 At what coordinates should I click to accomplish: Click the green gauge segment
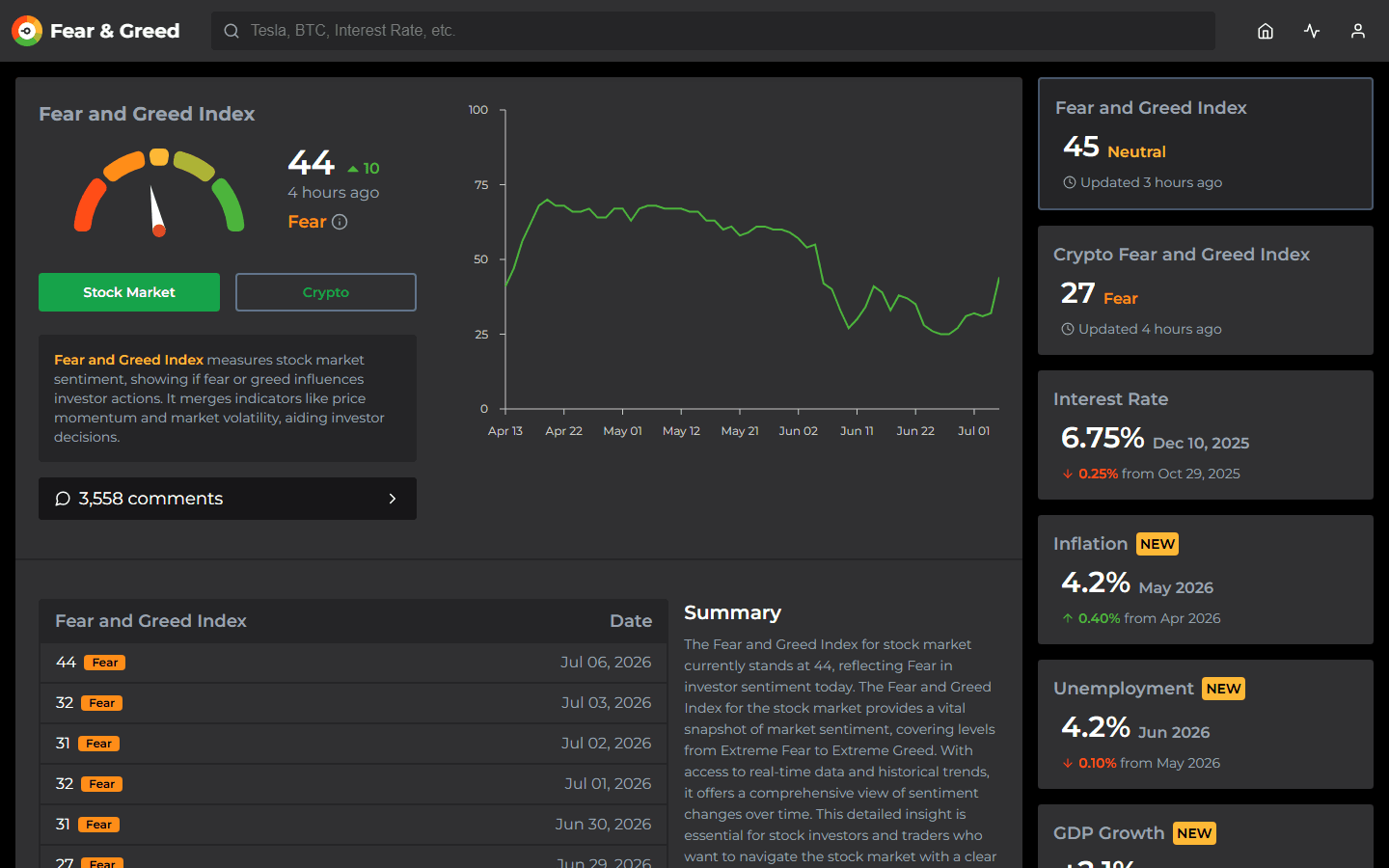(x=229, y=204)
